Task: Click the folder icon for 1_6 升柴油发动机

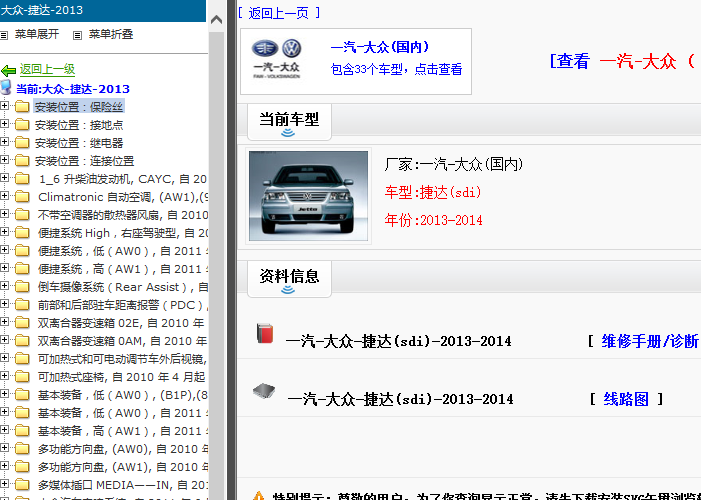Action: pyautogui.click(x=22, y=178)
